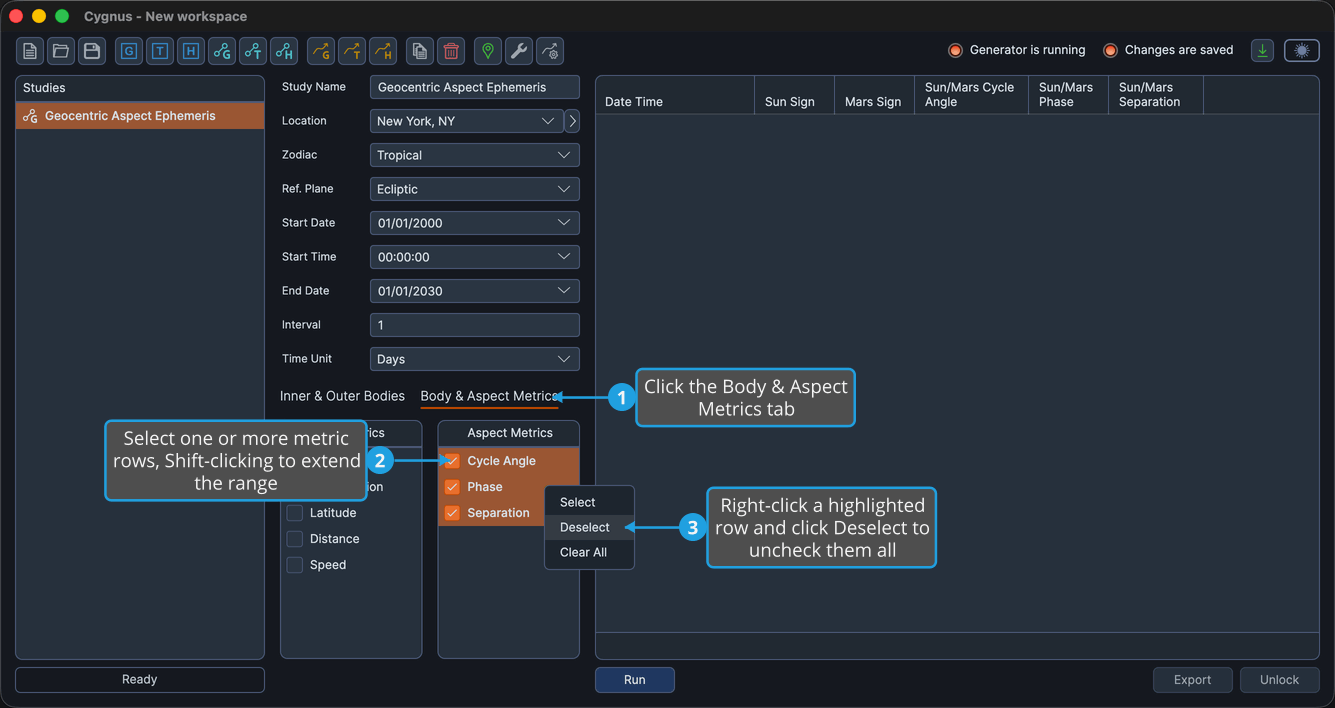Open the Zodiac dropdown set to Tropical
The width and height of the screenshot is (1335, 708).
tap(475, 155)
